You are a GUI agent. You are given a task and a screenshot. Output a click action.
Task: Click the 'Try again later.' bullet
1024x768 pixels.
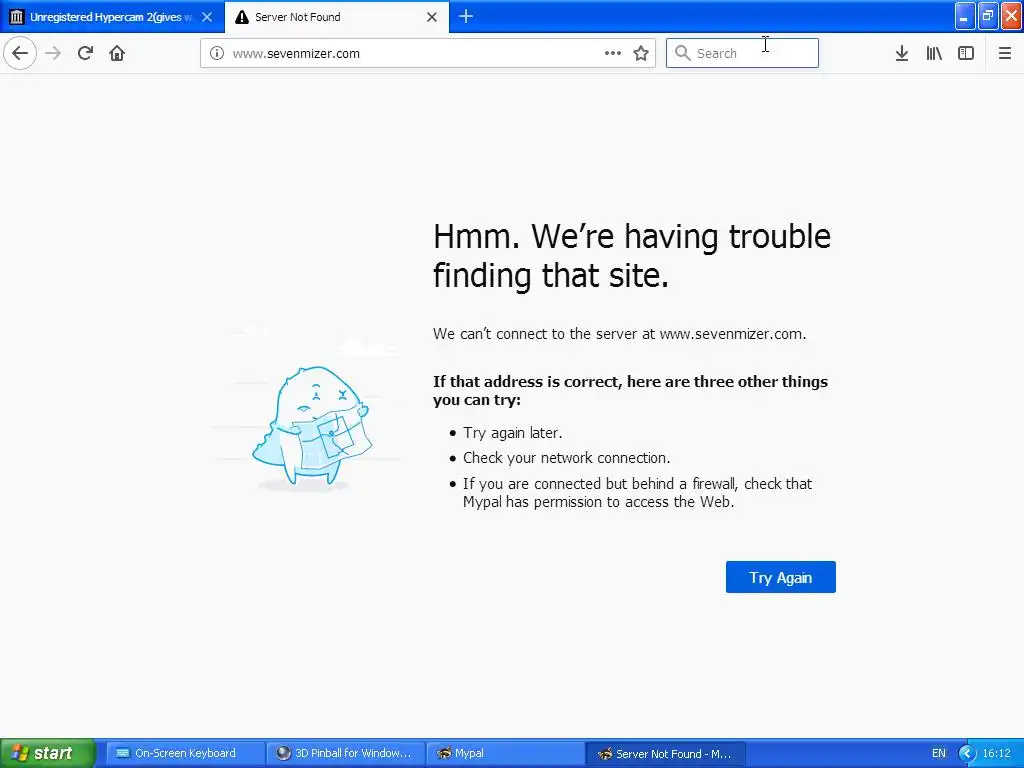513,433
